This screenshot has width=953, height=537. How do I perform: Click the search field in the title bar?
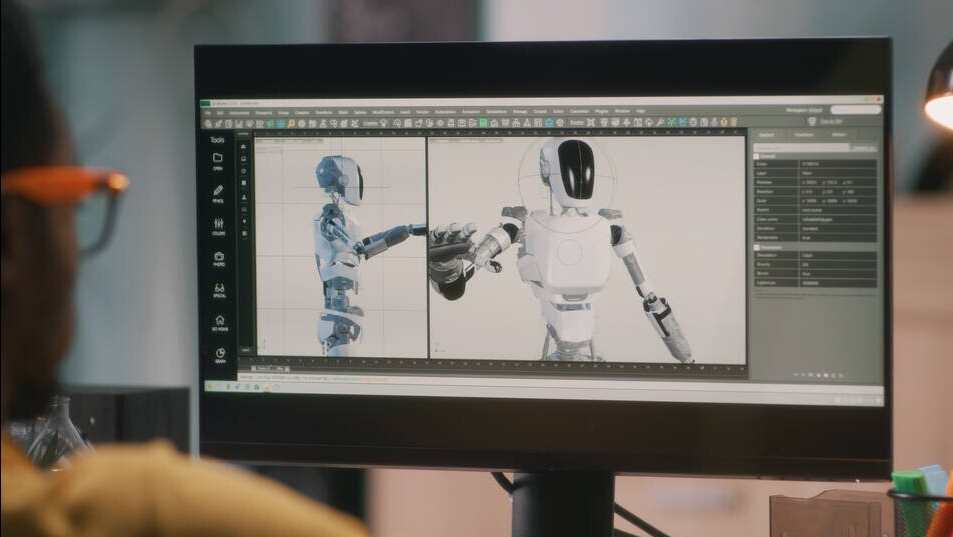856,110
